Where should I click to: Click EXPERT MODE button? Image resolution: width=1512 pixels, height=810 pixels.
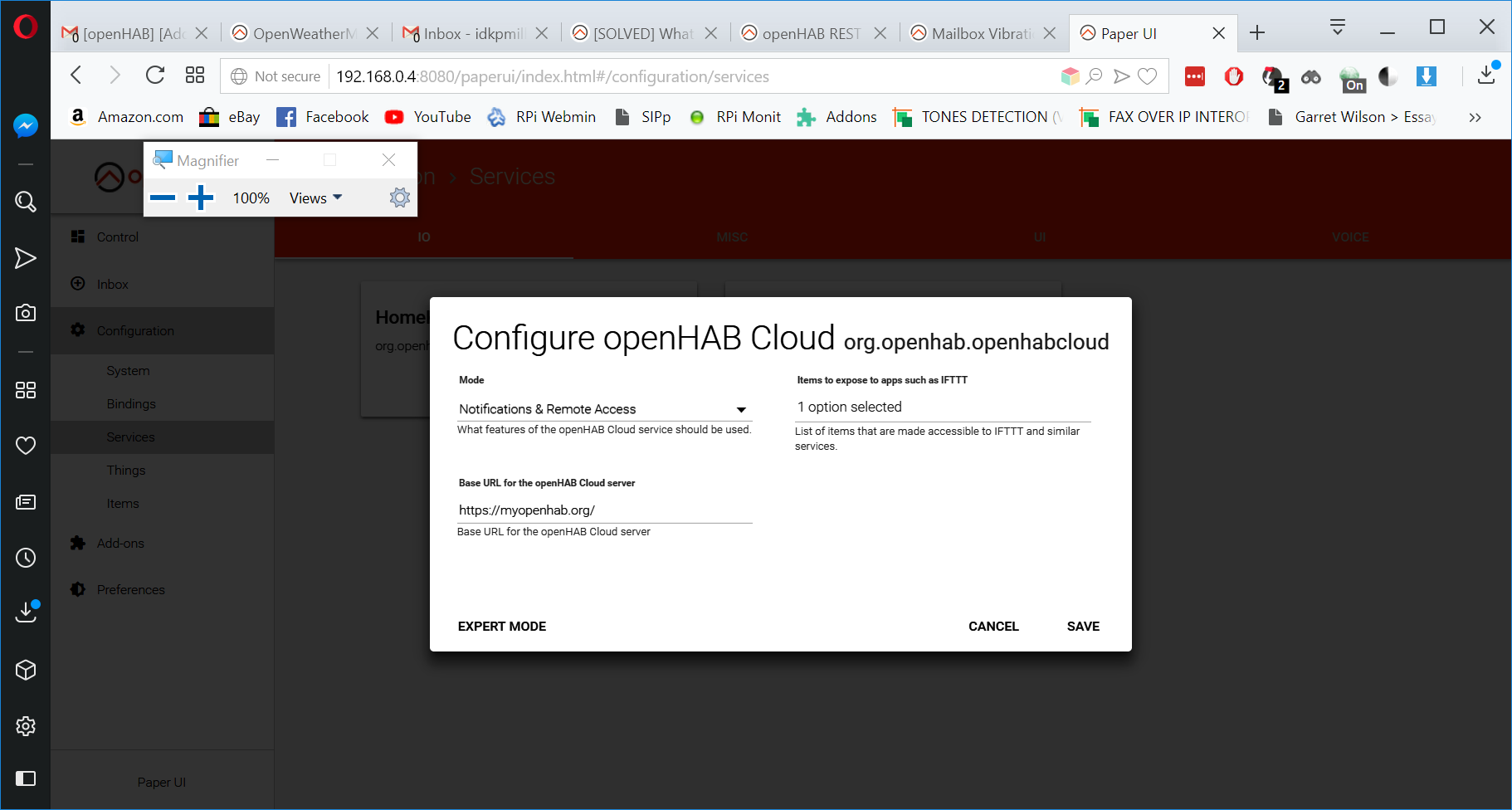502,627
